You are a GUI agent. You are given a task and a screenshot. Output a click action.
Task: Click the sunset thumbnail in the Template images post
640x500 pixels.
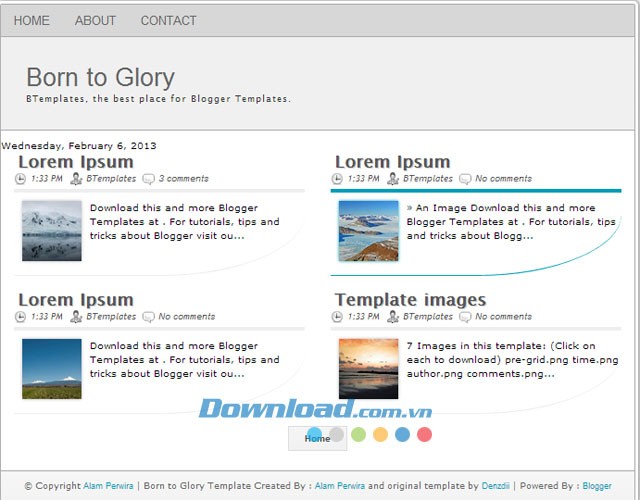[368, 368]
